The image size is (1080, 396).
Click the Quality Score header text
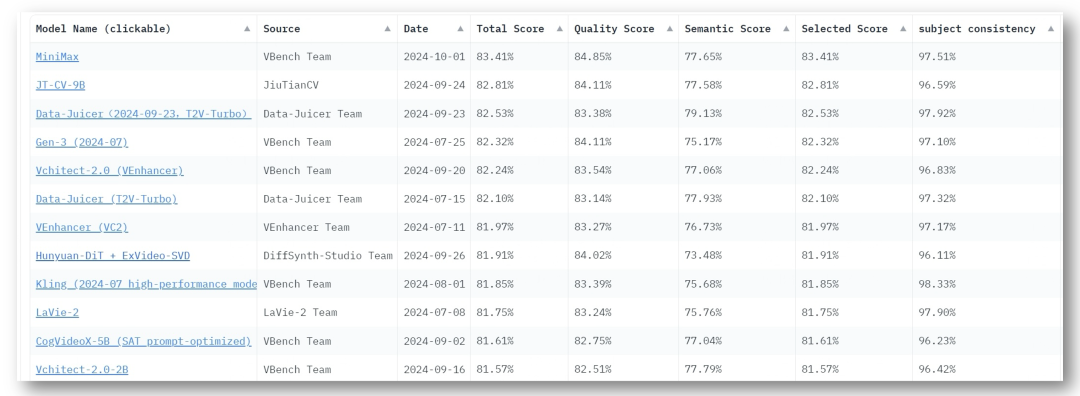click(x=614, y=29)
